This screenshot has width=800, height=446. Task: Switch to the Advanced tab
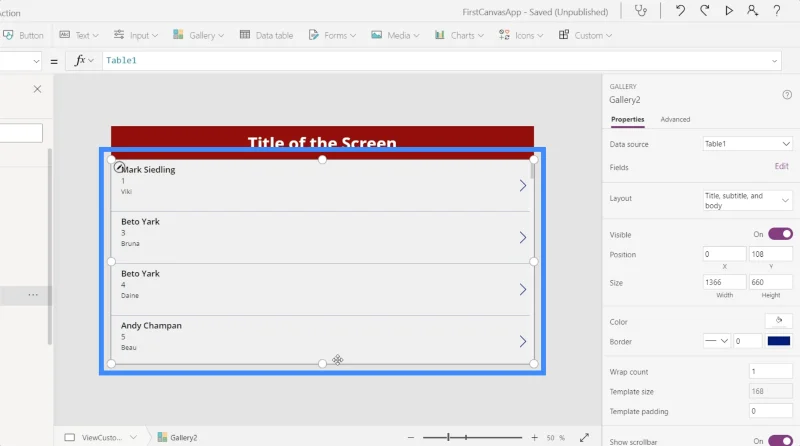pos(675,119)
